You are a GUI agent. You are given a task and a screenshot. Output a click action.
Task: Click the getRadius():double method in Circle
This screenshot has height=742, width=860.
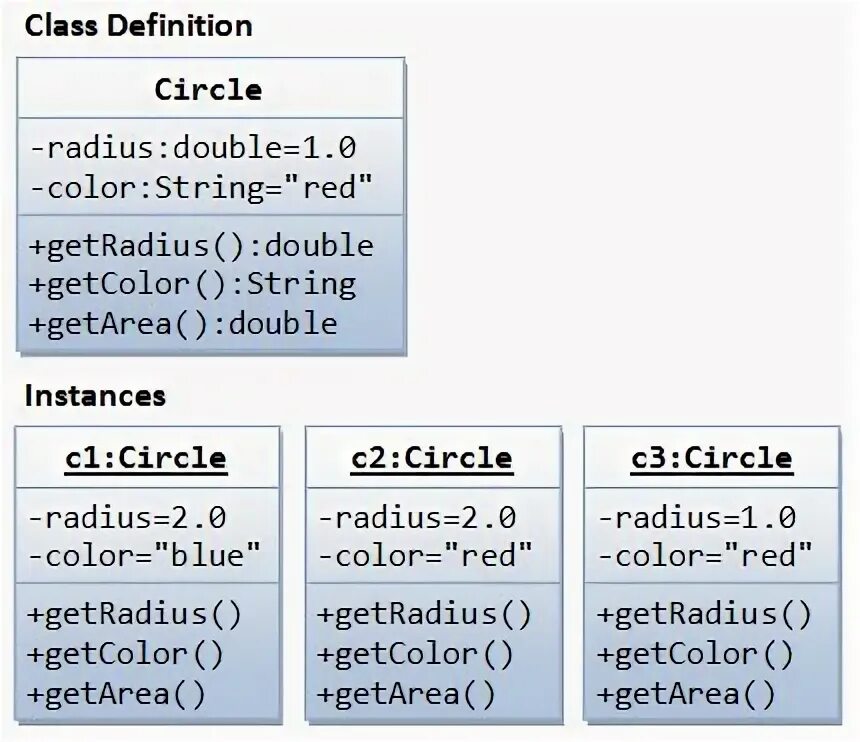coord(201,245)
